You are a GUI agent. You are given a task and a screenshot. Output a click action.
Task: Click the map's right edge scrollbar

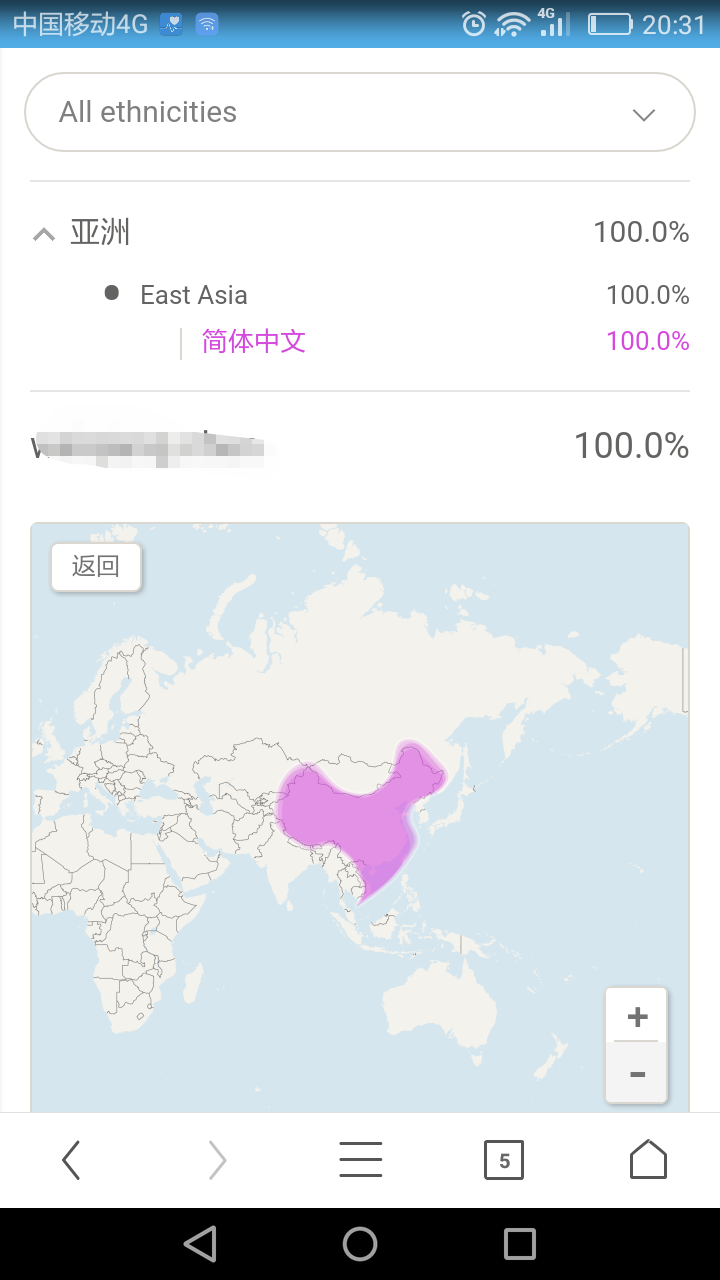685,679
